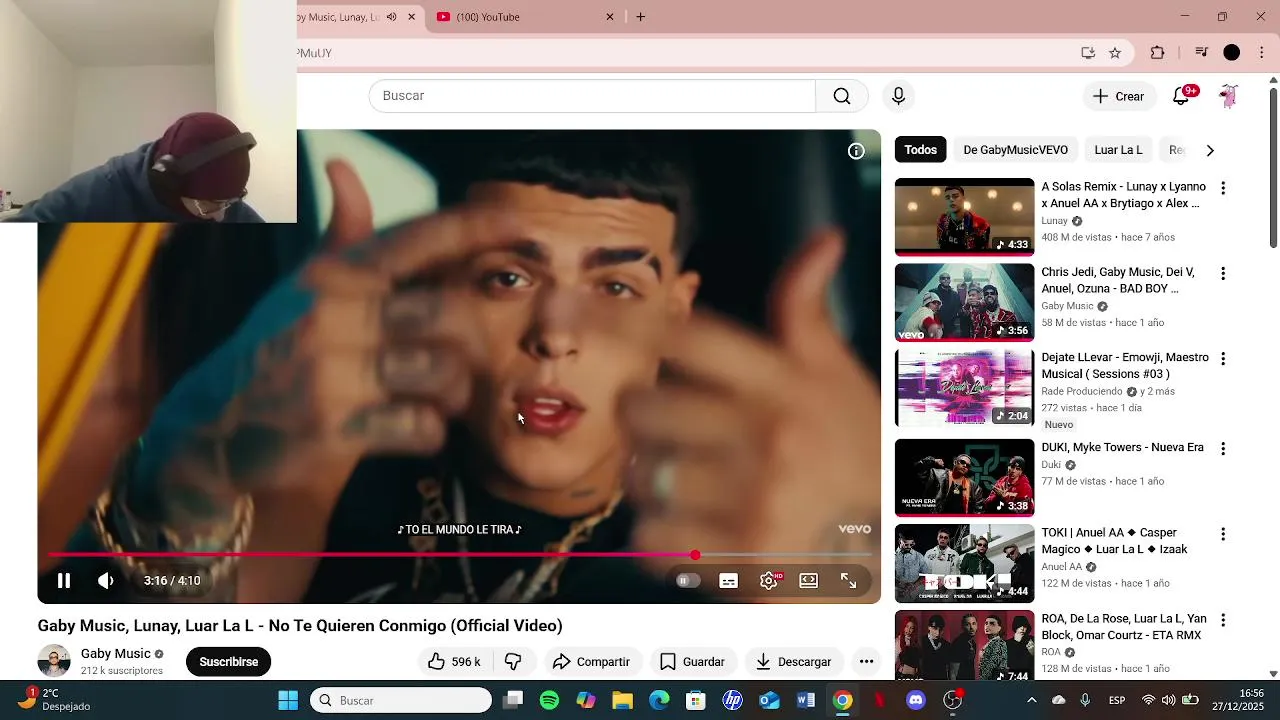Open Chrome profile black circle
Viewport: 1280px width, 720px height.
coord(1232,53)
